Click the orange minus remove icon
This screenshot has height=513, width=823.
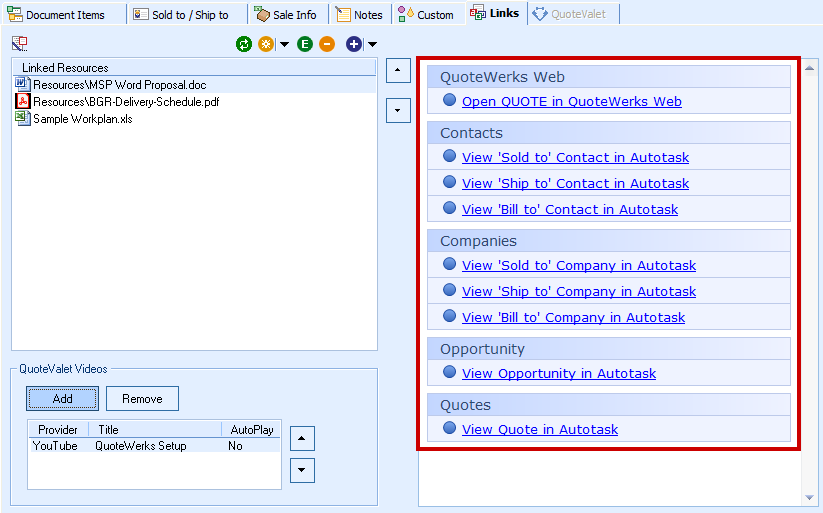click(x=327, y=44)
